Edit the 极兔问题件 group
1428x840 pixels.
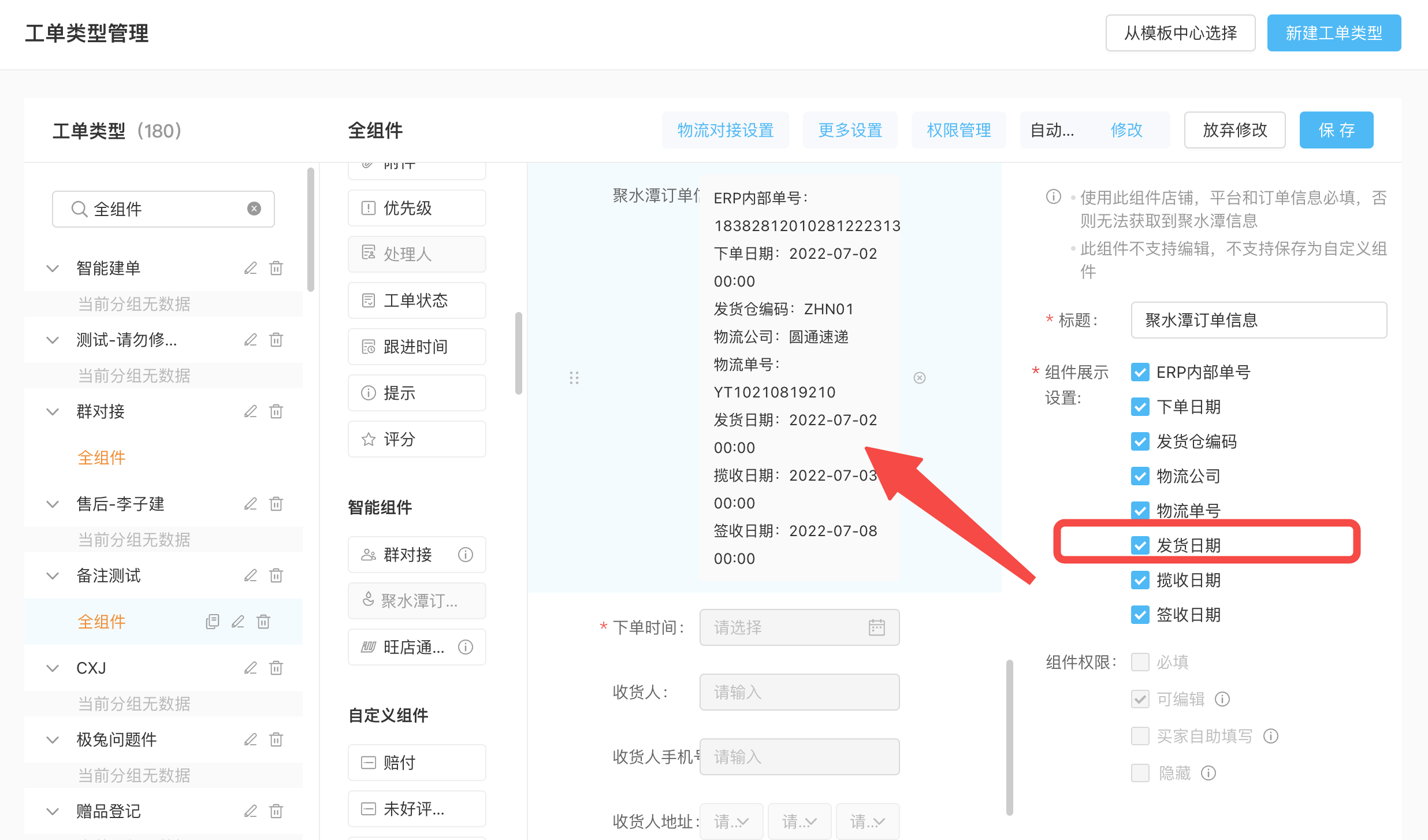point(250,739)
